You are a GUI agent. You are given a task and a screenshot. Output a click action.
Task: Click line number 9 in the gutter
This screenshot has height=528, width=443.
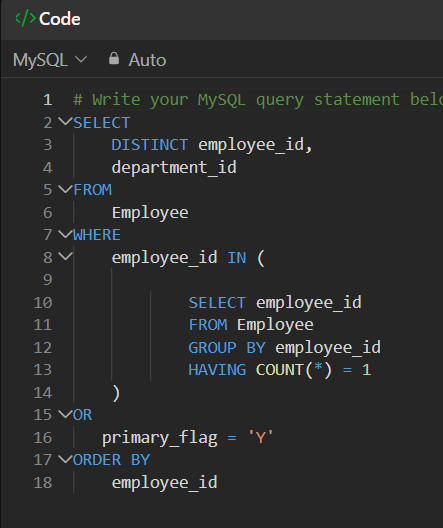(x=48, y=279)
